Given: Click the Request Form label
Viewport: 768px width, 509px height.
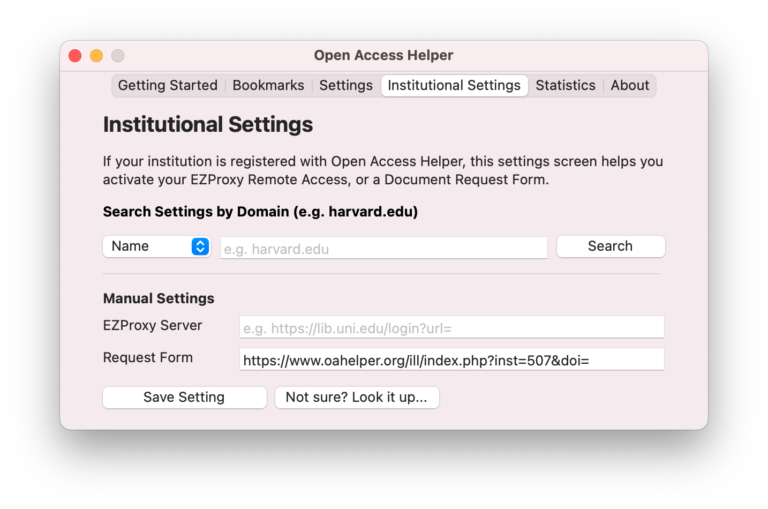Looking at the screenshot, I should 148,358.
